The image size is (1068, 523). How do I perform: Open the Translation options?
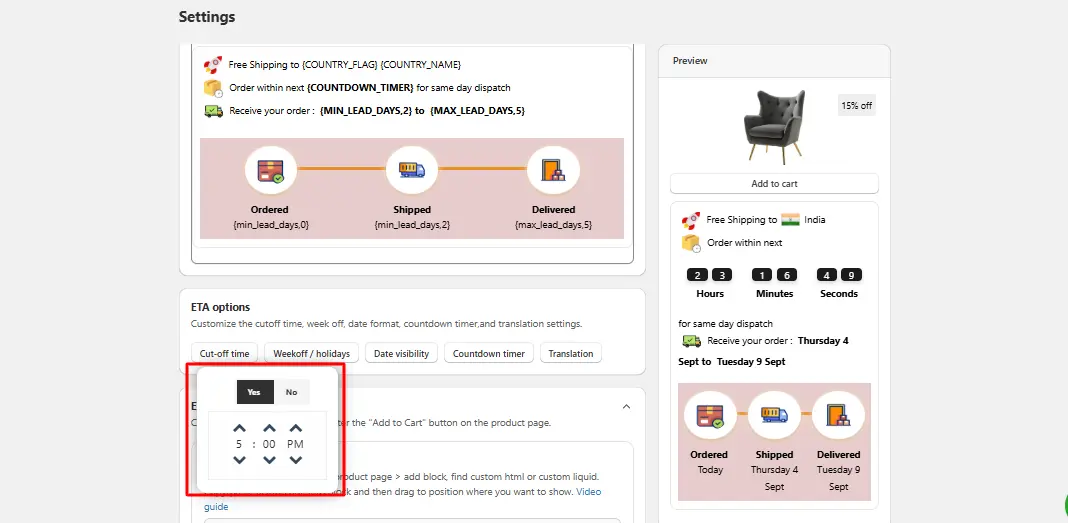571,353
